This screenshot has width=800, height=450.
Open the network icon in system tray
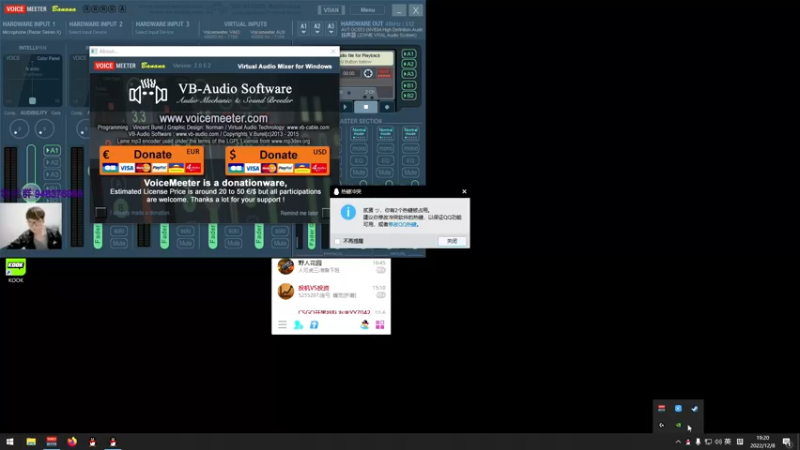click(x=708, y=442)
